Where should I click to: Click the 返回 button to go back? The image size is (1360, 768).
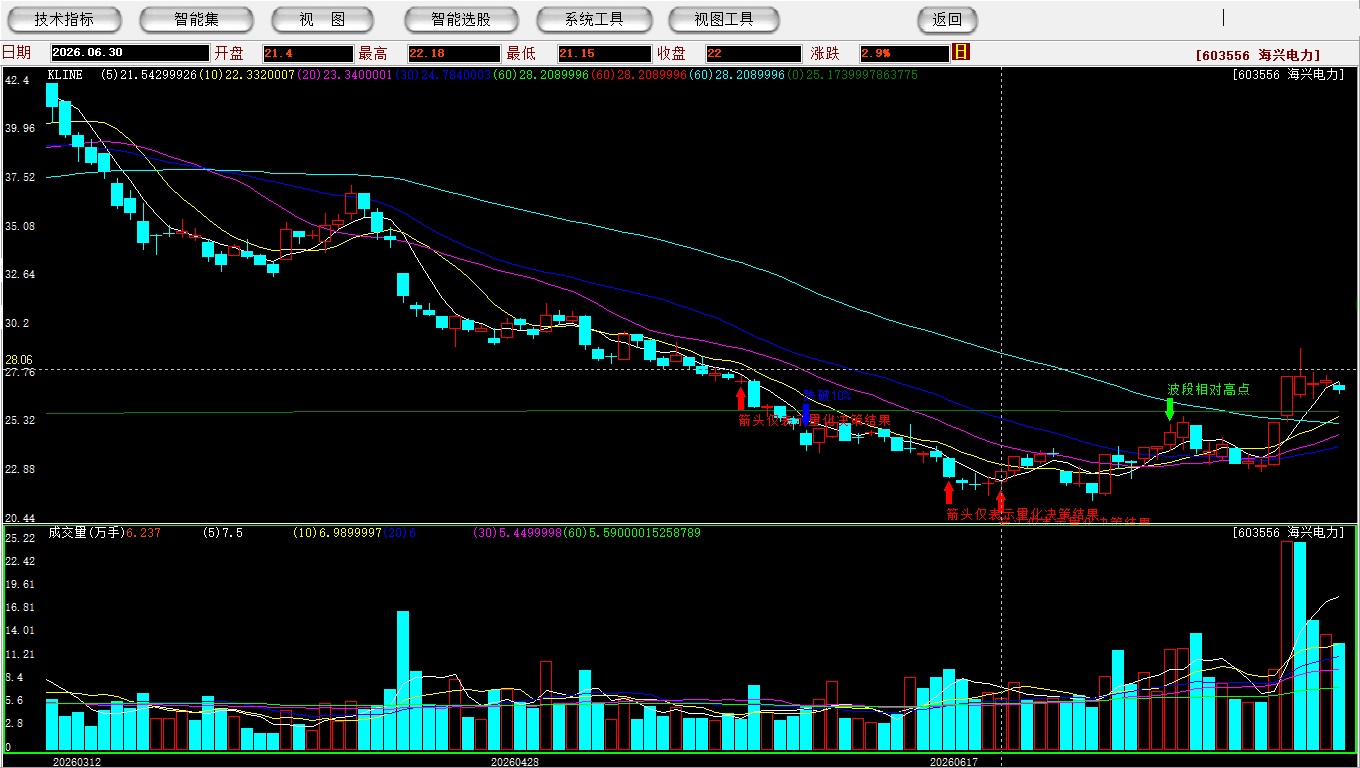(947, 19)
